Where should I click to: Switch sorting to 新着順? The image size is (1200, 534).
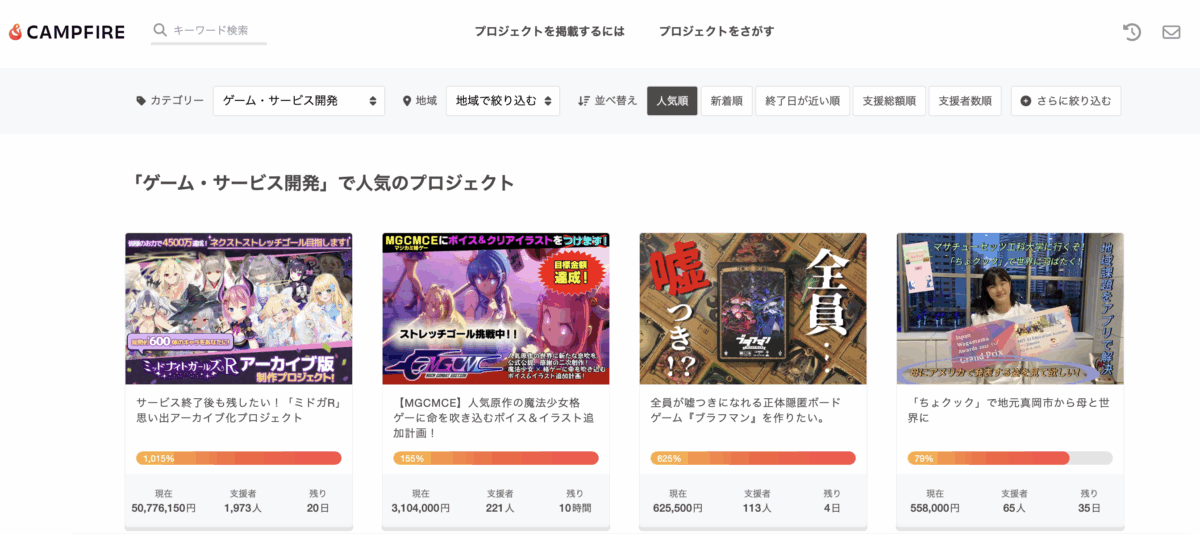[x=726, y=101]
